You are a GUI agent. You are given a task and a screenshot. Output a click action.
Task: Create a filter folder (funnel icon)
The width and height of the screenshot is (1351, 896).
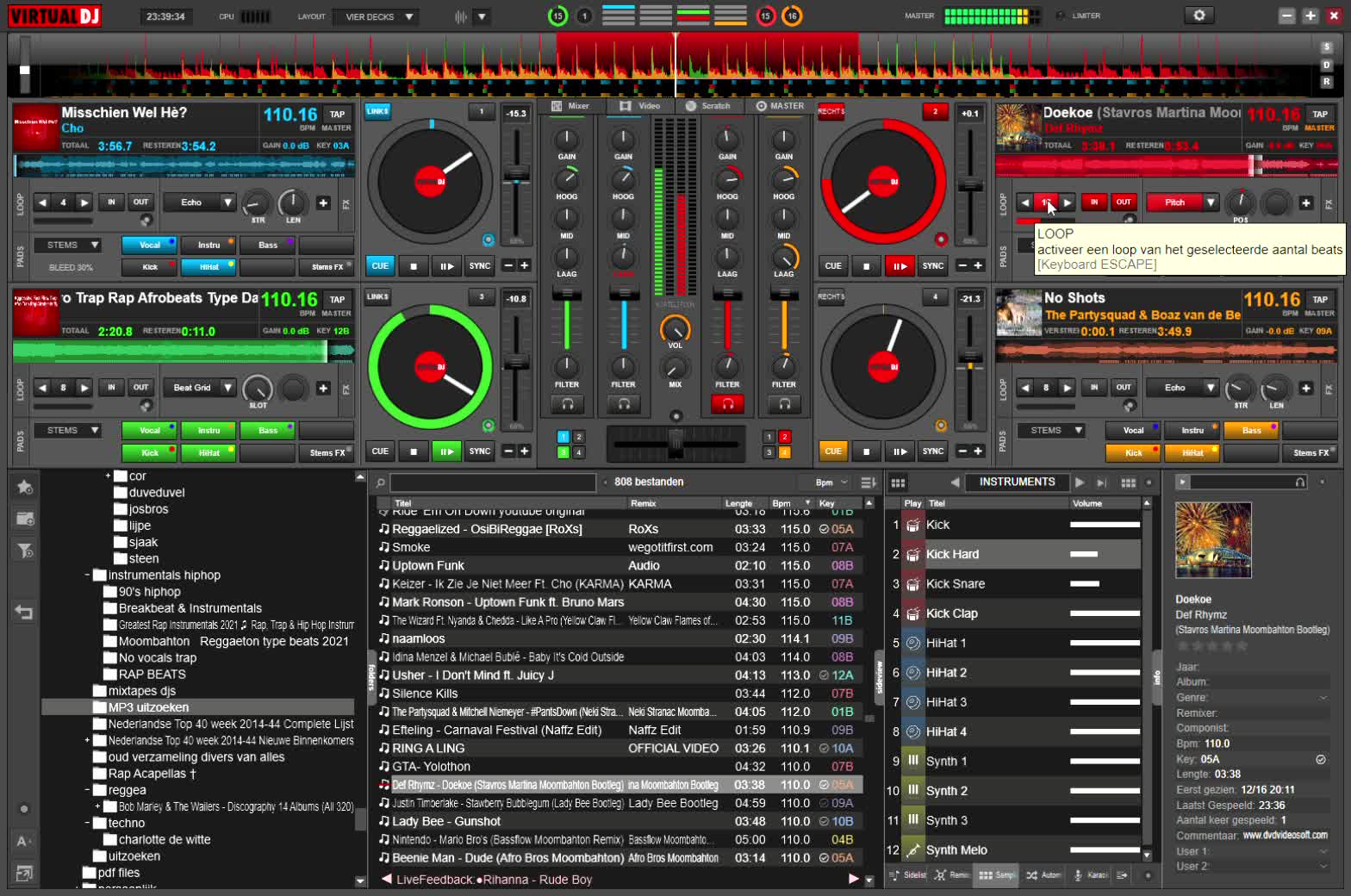pos(25,551)
